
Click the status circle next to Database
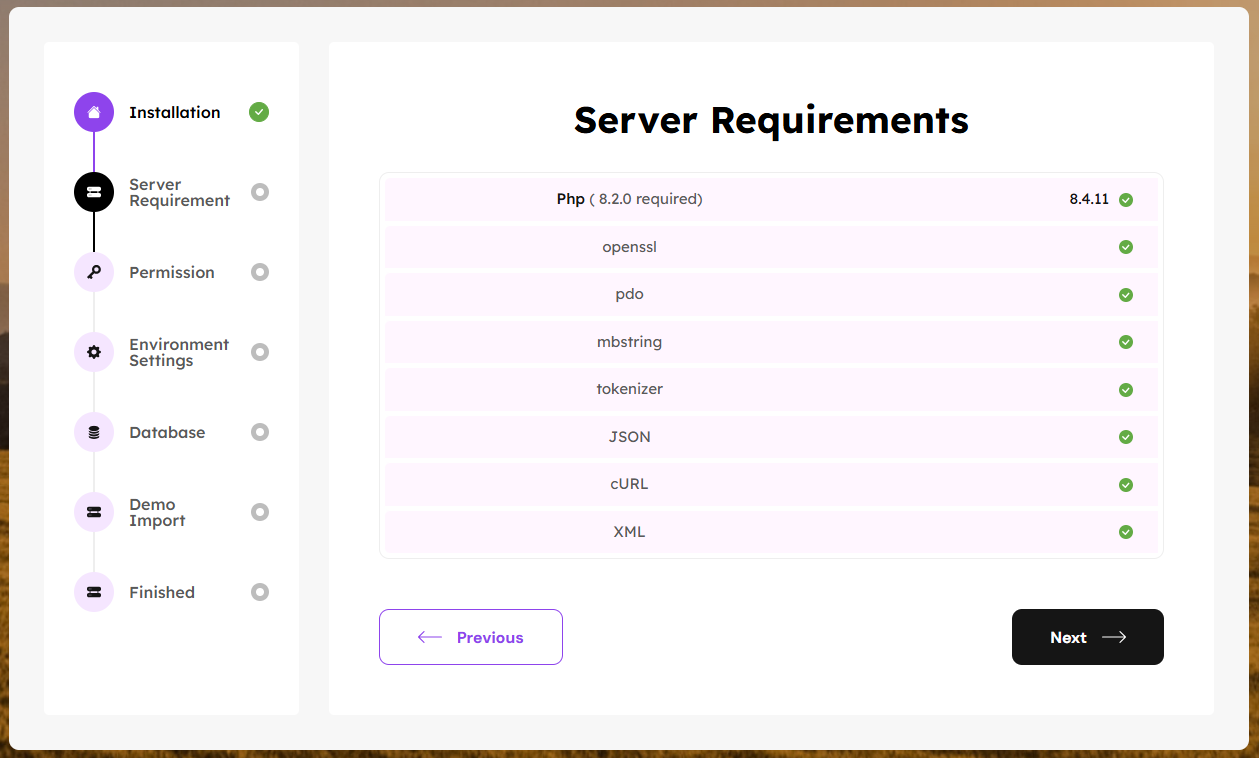260,432
